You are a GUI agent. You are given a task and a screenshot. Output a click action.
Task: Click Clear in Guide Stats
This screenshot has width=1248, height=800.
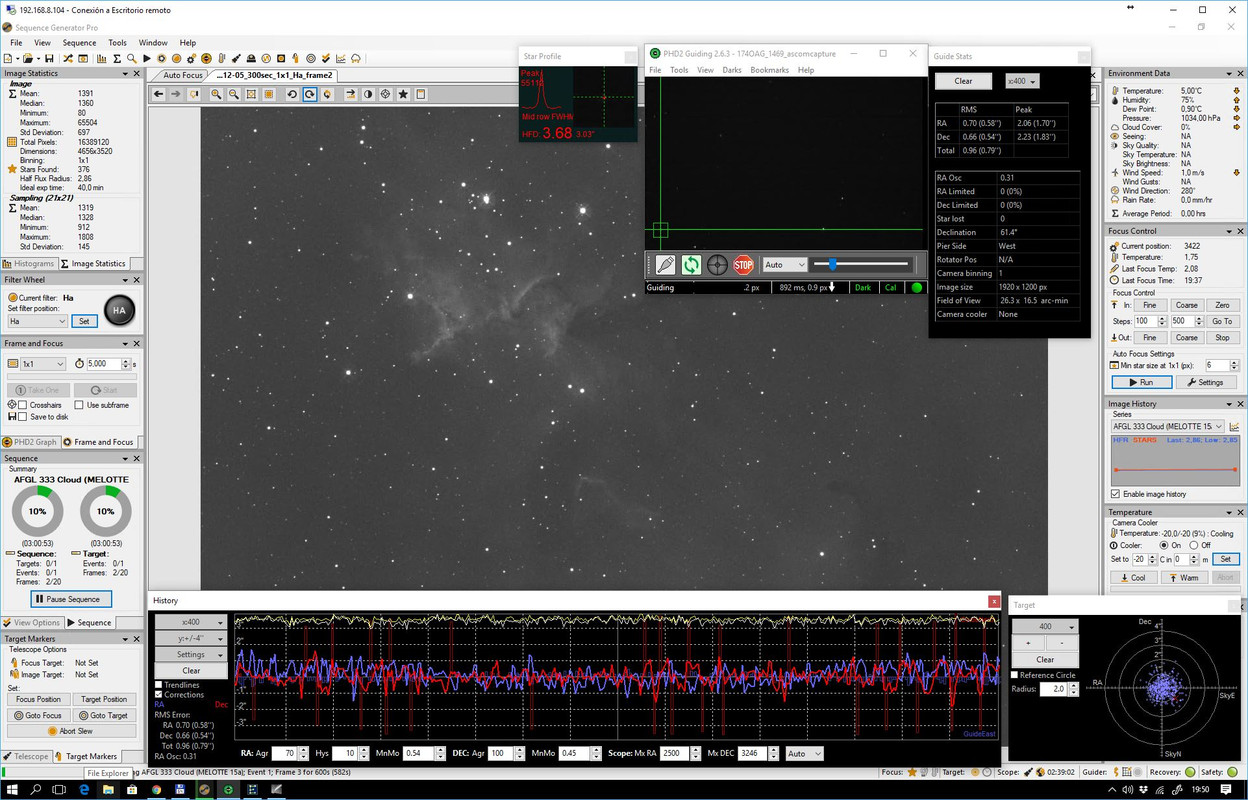963,81
